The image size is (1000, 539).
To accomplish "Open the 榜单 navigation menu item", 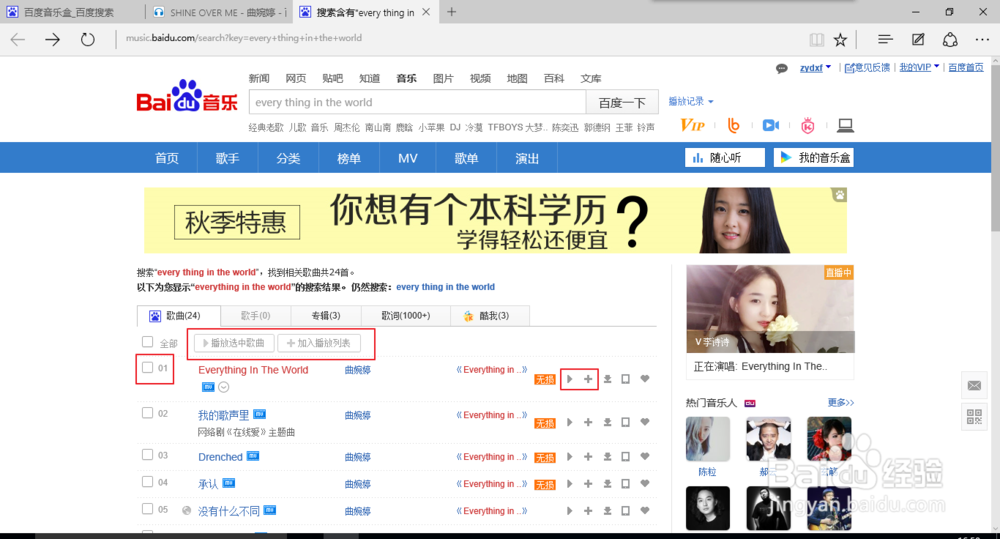I will [x=349, y=158].
